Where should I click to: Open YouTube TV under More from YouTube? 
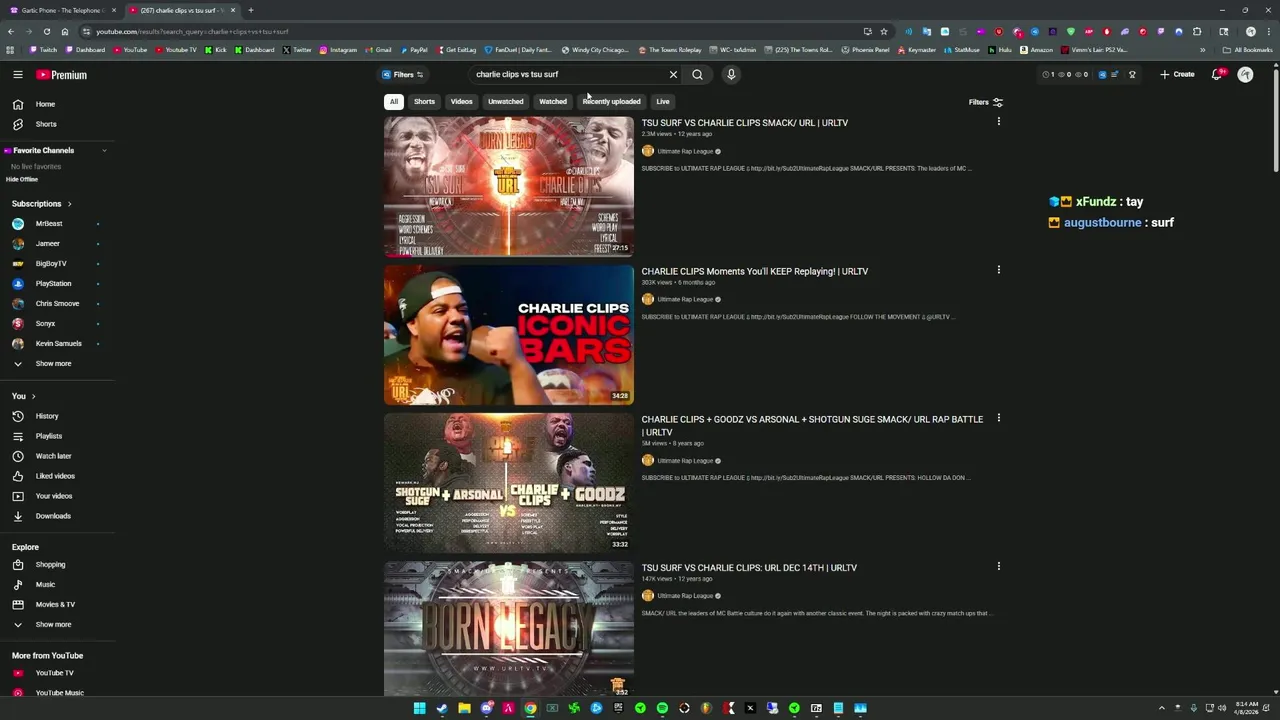(x=56, y=673)
